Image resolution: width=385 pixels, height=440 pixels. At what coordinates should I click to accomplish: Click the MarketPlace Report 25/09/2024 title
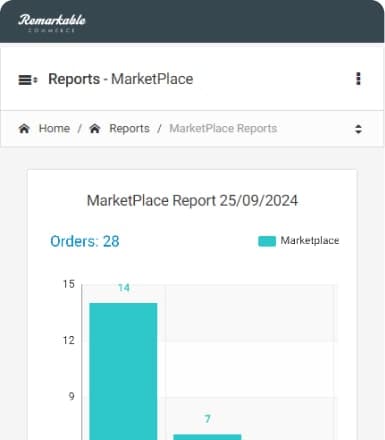click(x=192, y=201)
